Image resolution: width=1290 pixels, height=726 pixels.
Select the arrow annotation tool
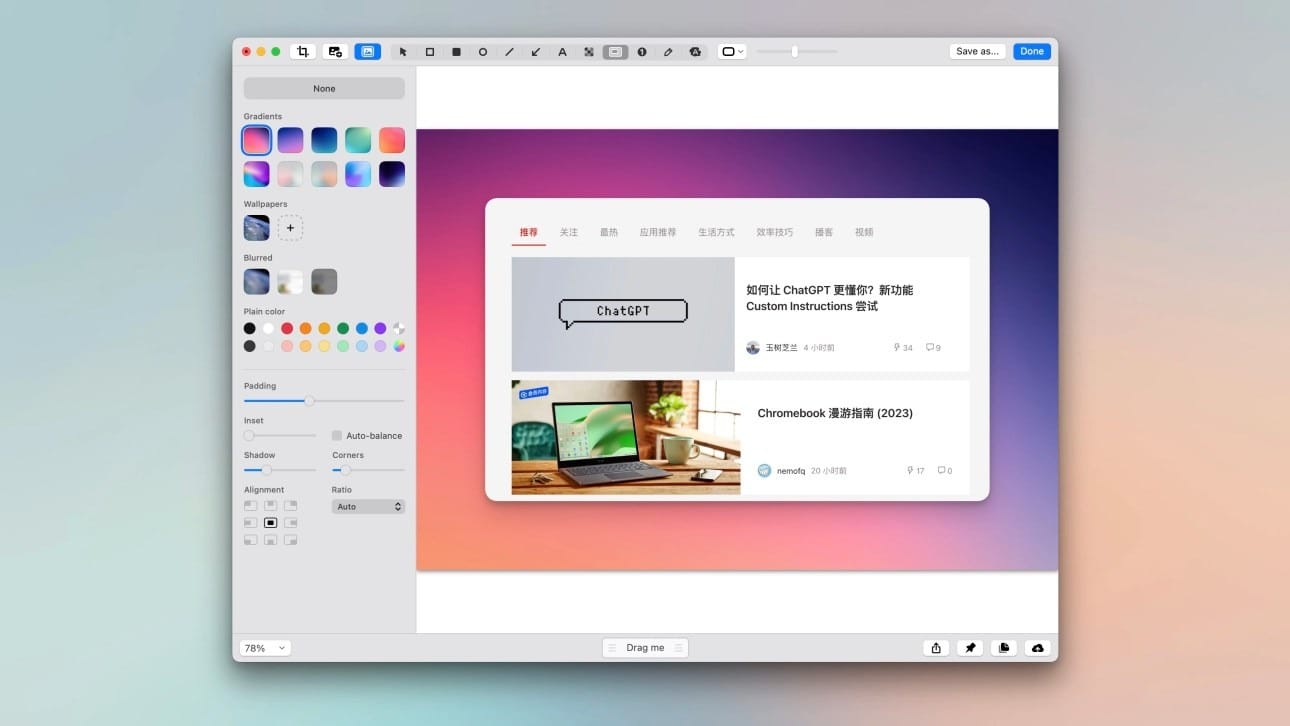tap(536, 52)
